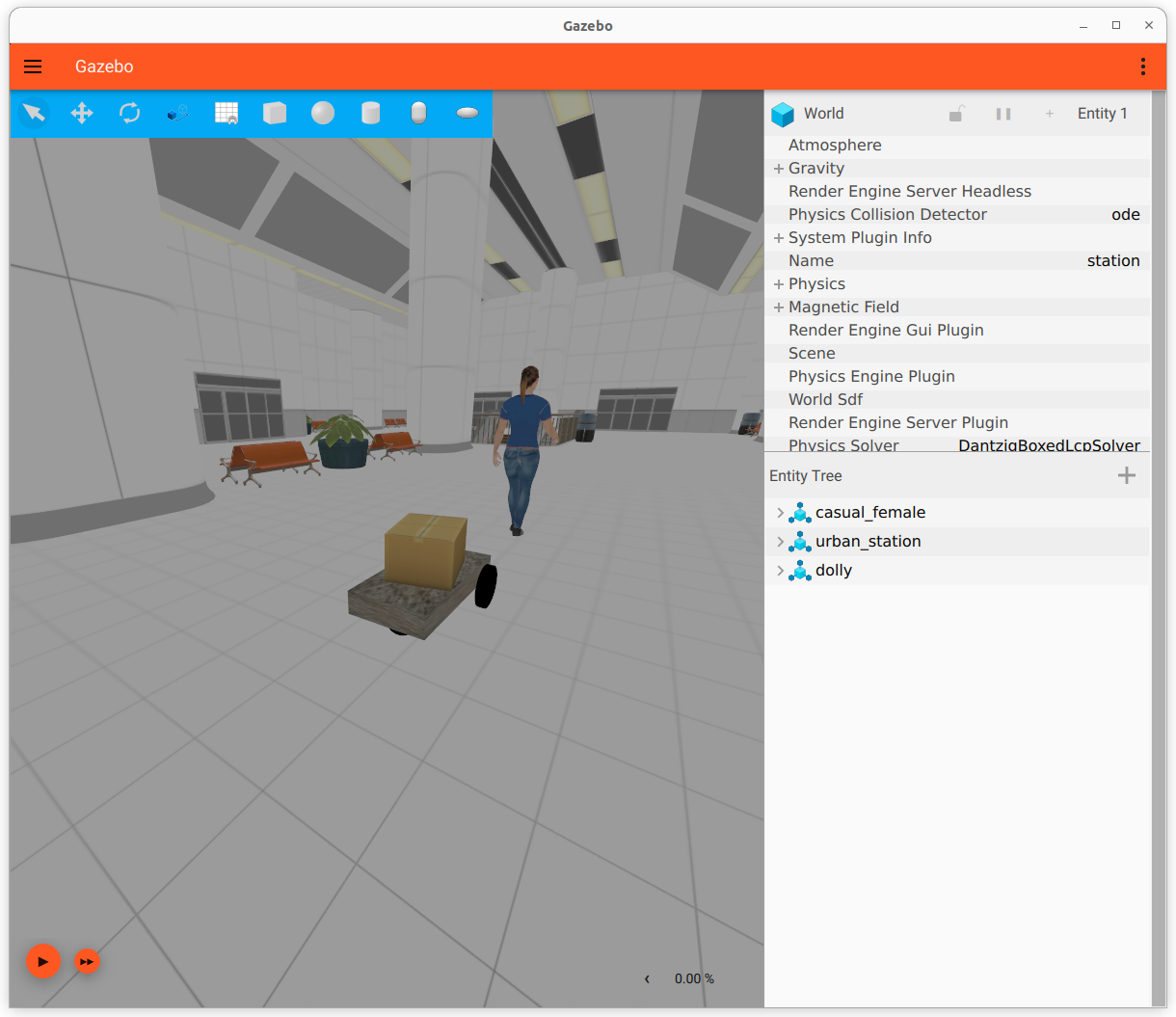
Task: Insert a box shape
Action: tap(275, 114)
